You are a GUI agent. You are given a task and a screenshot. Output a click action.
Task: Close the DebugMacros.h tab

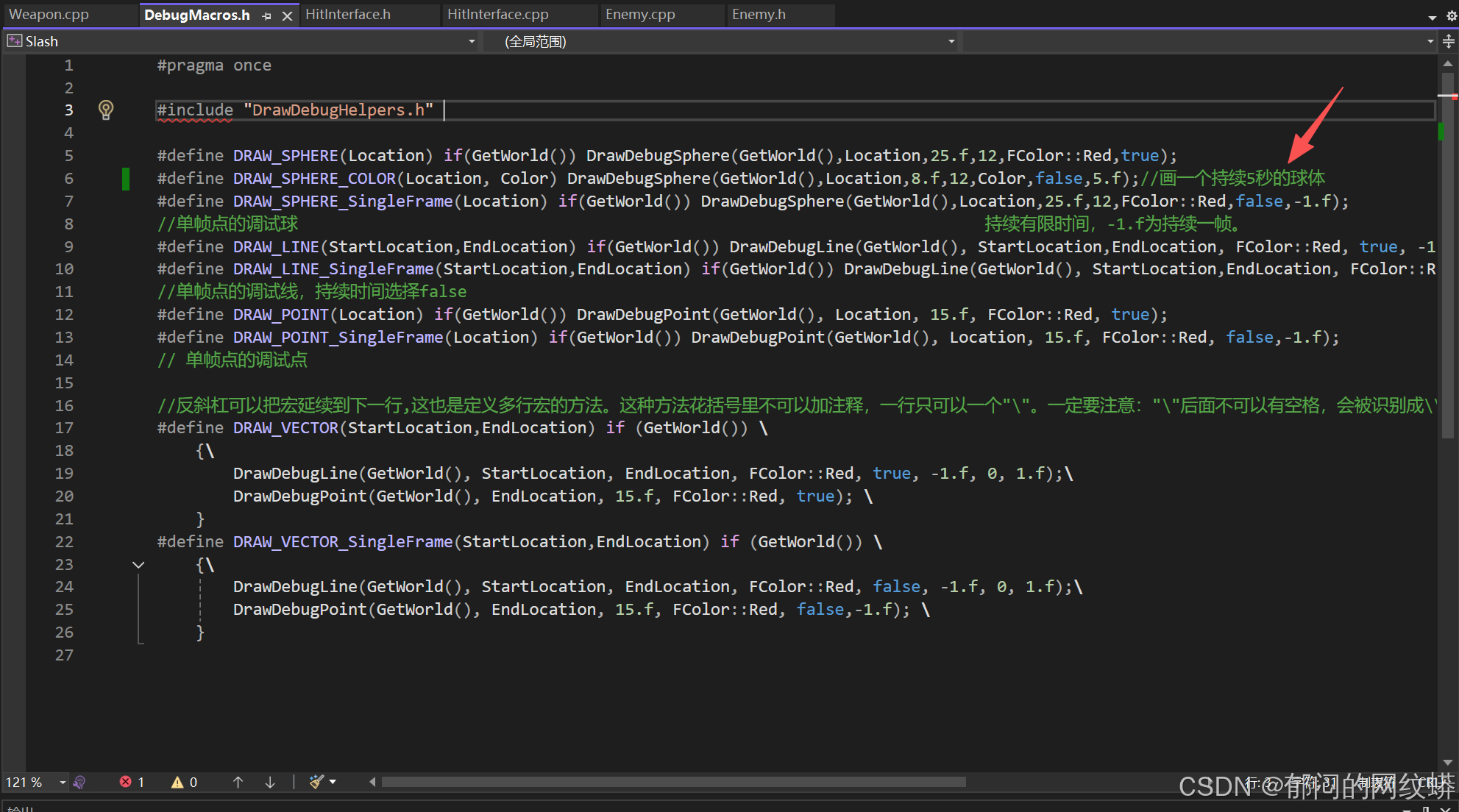(x=287, y=15)
